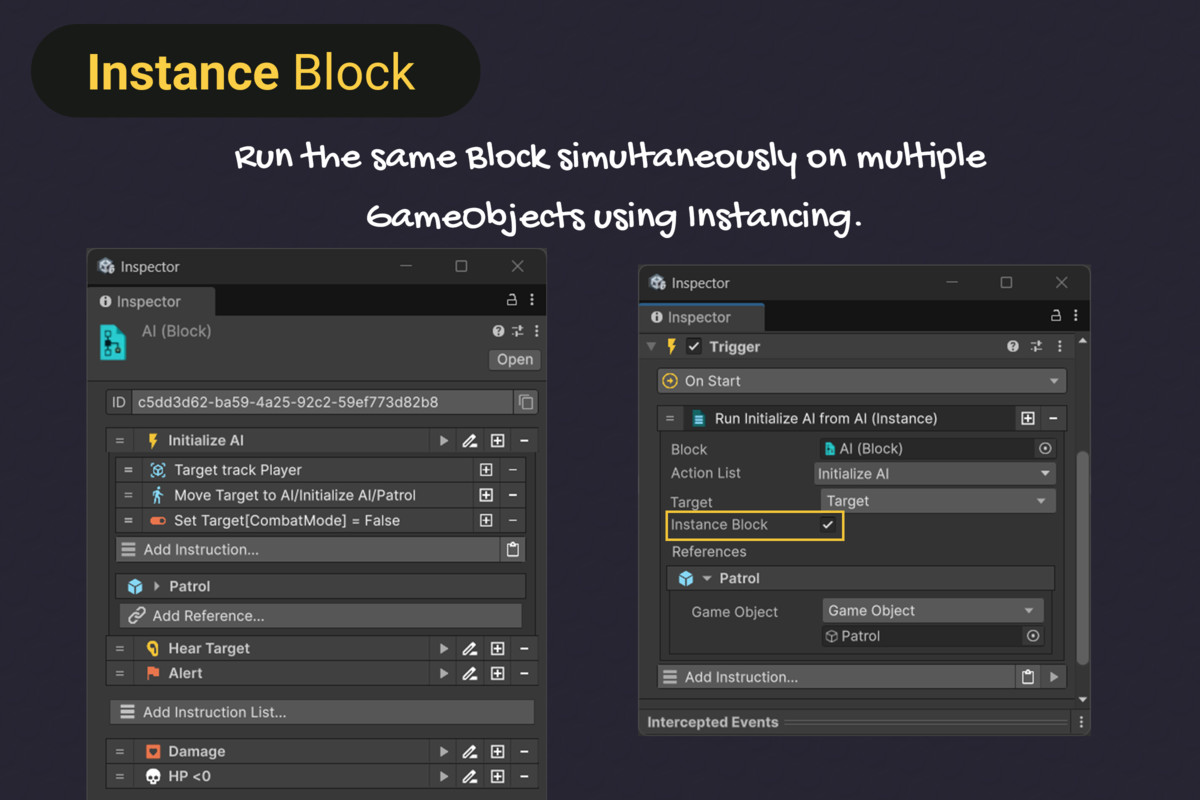Toggle the Instance Block checkbox

click(827, 524)
